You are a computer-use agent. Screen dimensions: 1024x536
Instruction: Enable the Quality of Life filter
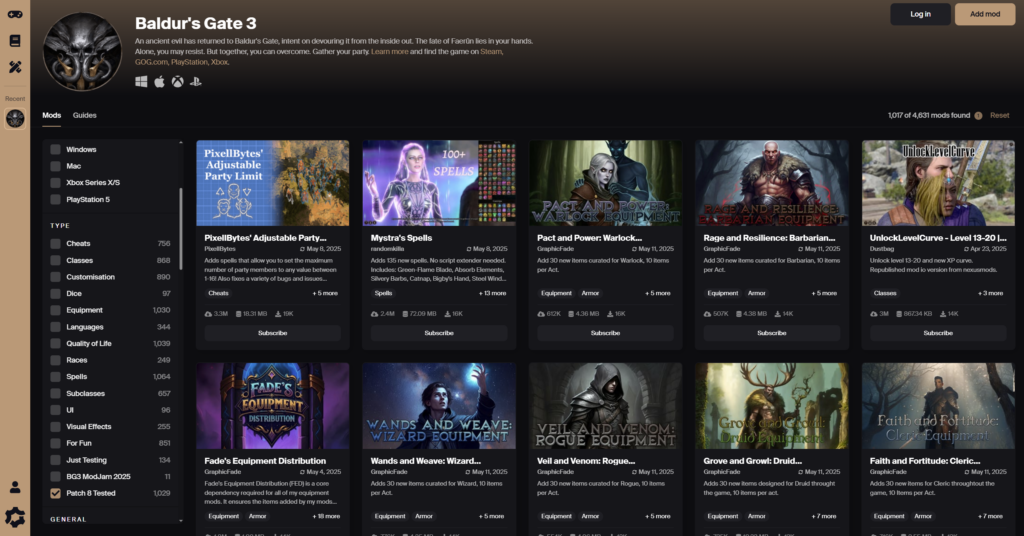56,343
